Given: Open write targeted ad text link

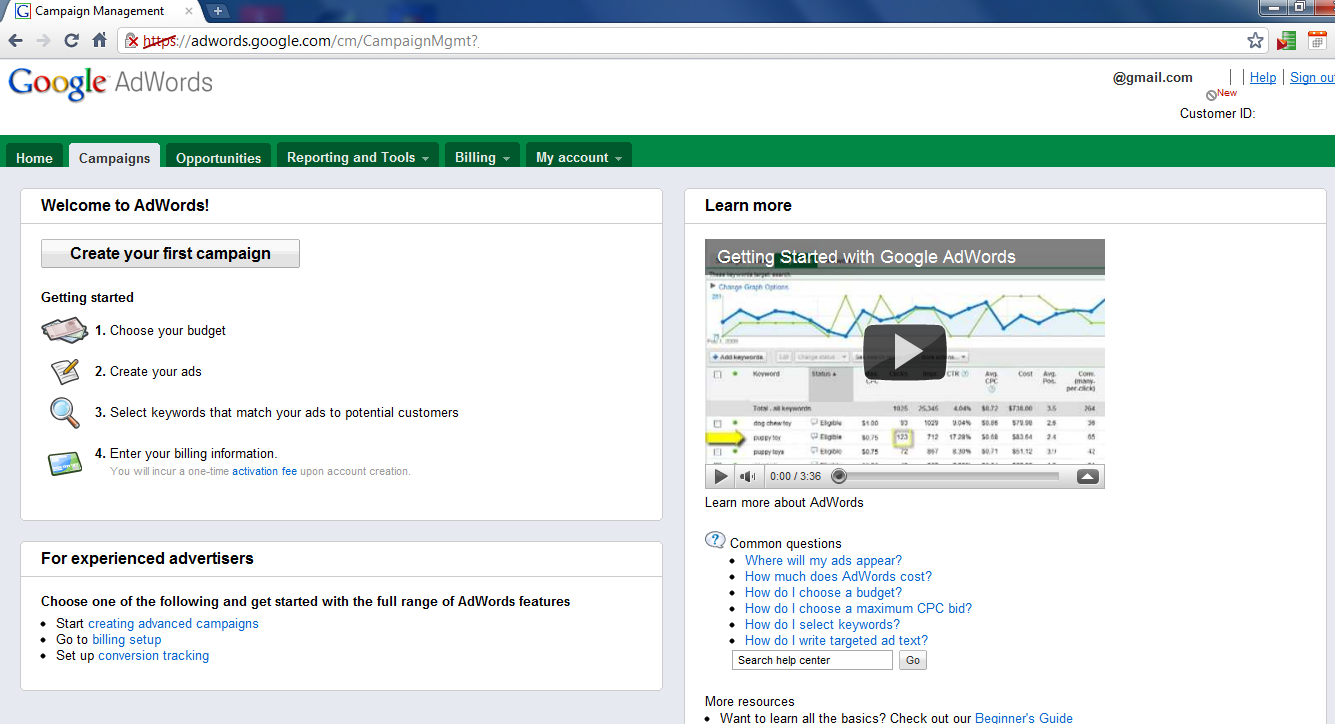Looking at the screenshot, I should pos(836,640).
